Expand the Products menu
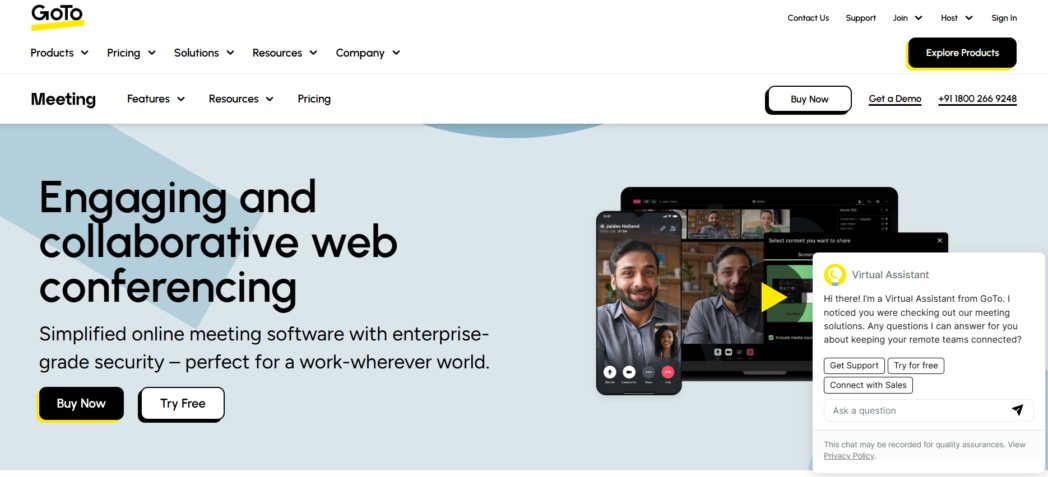This screenshot has height=477, width=1048. 59,53
